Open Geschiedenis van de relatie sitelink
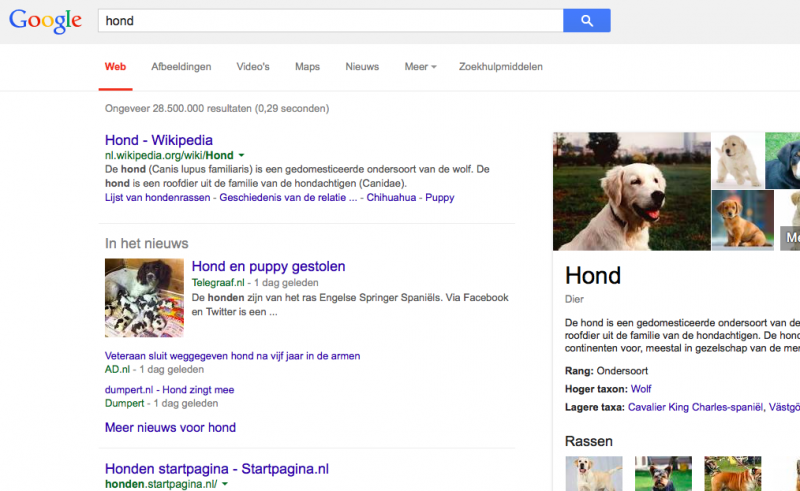The height and width of the screenshot is (491, 800). click(288, 198)
